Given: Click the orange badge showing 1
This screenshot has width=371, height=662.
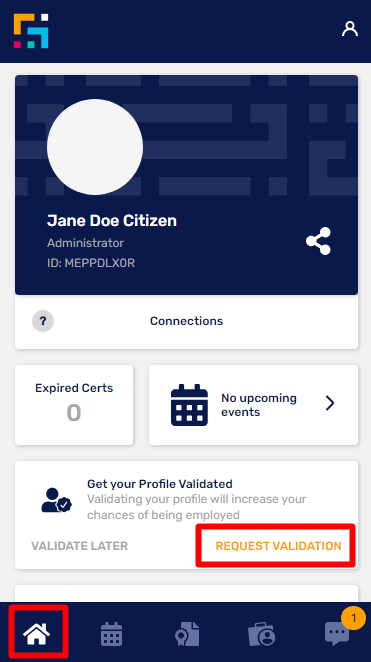Looking at the screenshot, I should coord(353,618).
